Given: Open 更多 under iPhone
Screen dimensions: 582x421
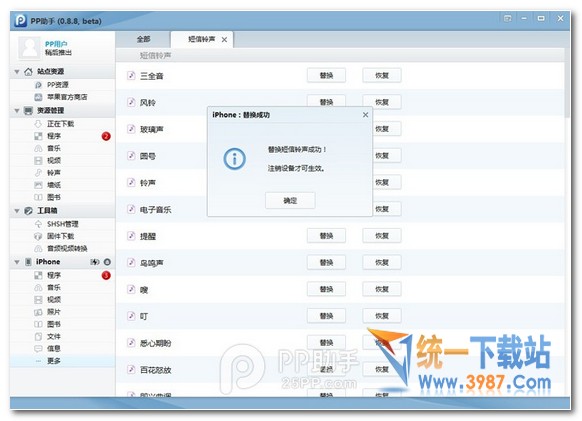Looking at the screenshot, I should pyautogui.click(x=54, y=361).
